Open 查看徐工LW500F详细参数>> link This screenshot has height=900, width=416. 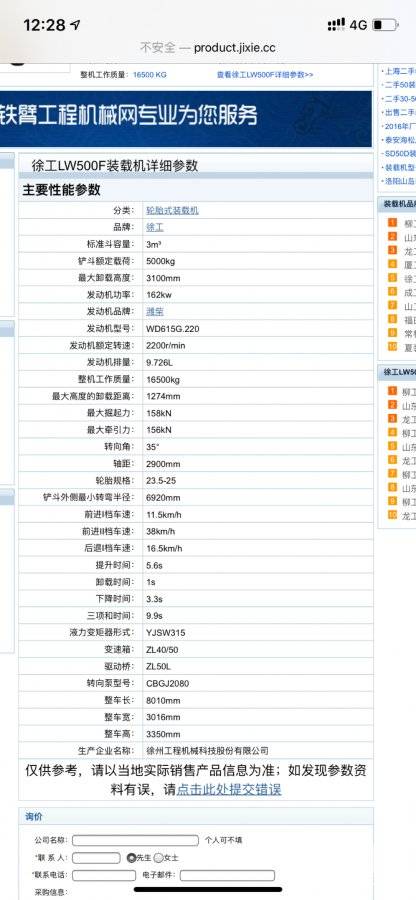[x=265, y=75]
